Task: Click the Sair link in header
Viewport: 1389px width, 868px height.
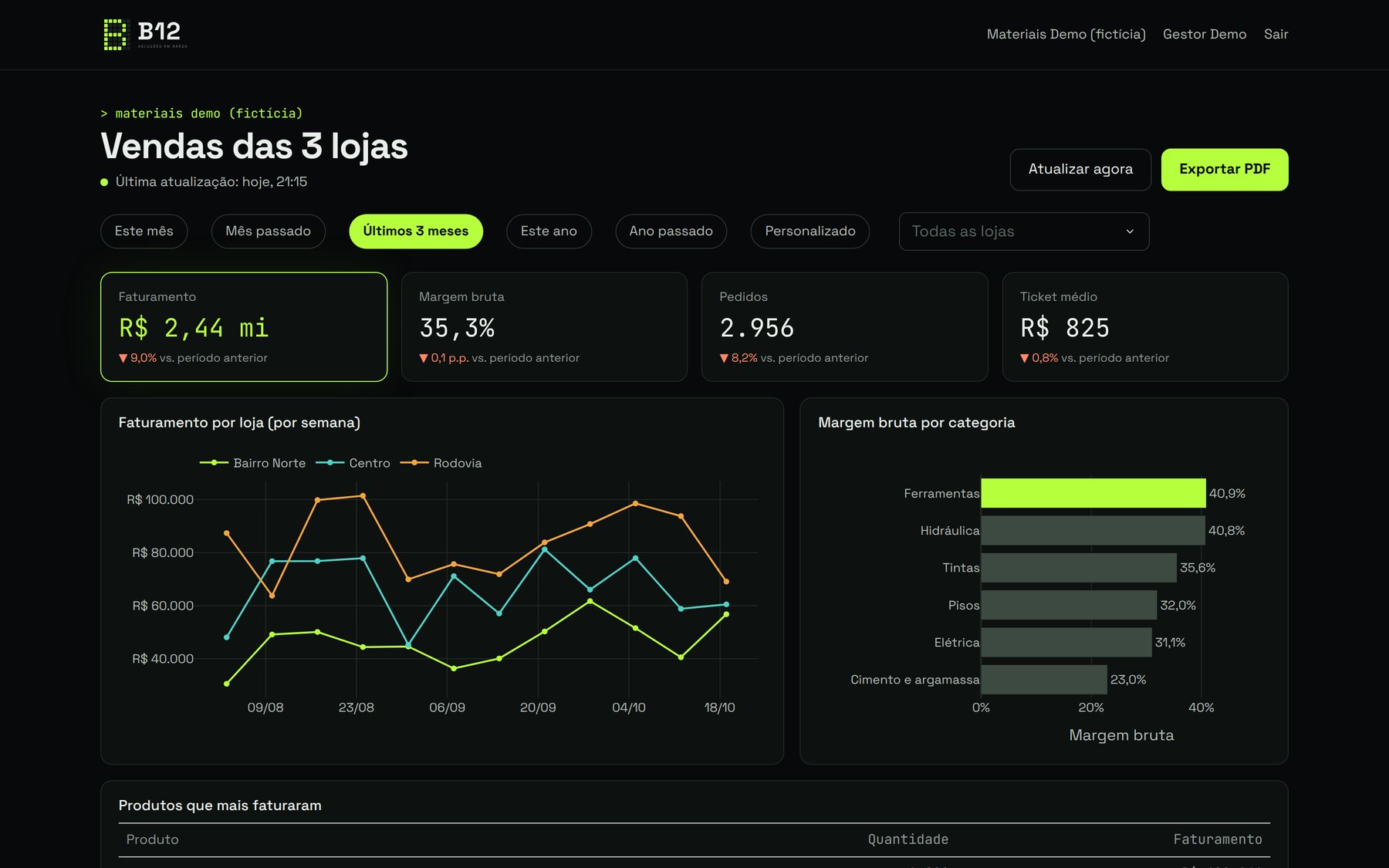Action: tap(1276, 34)
